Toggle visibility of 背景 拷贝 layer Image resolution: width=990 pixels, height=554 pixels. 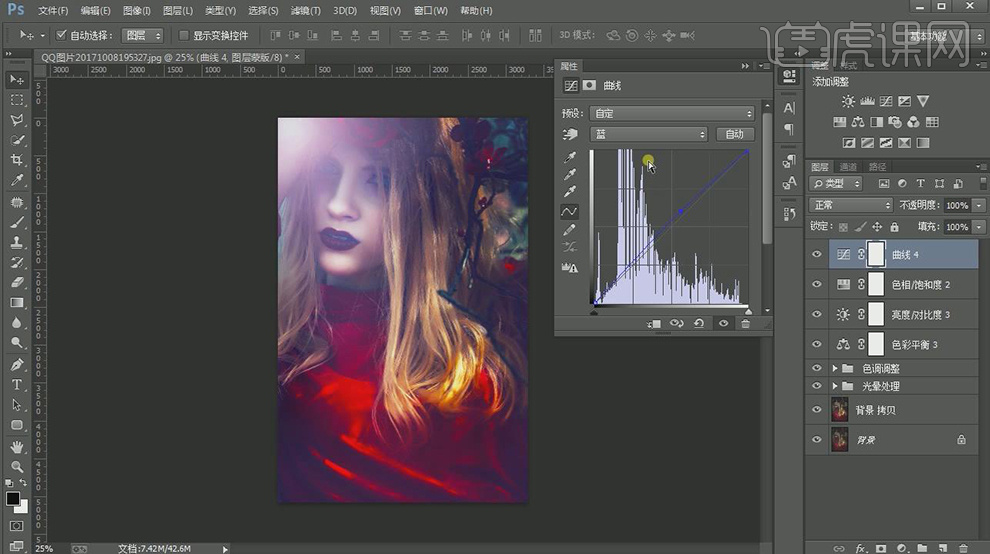pos(817,409)
